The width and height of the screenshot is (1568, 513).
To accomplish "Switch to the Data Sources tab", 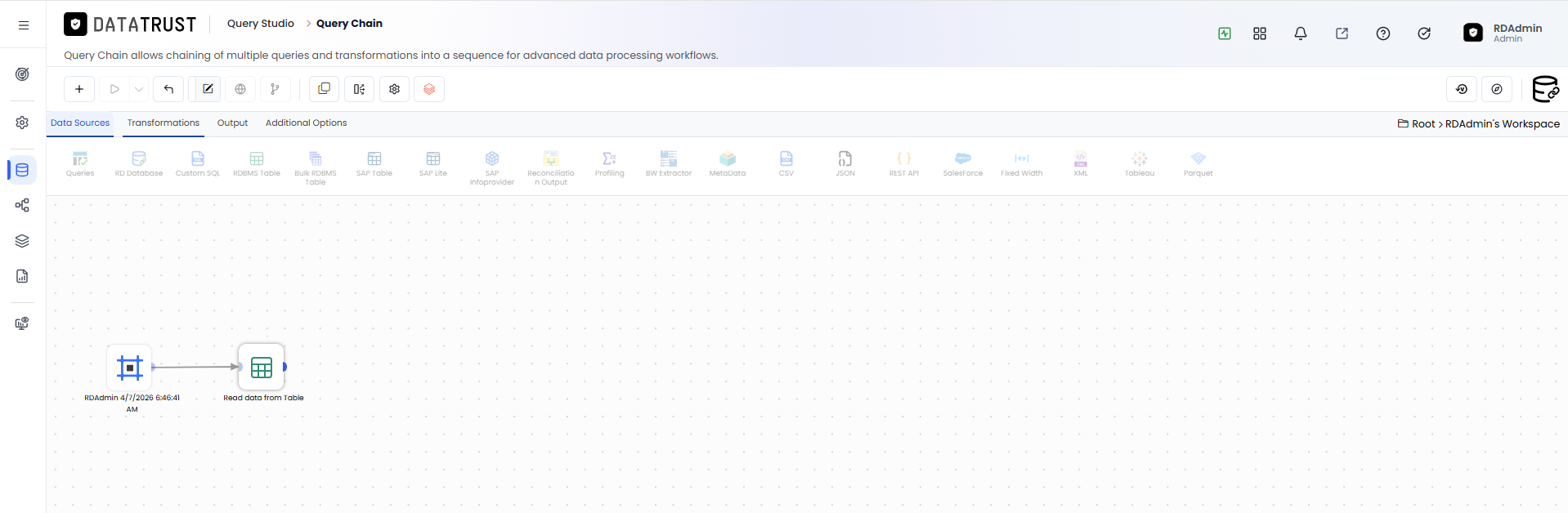I will tap(80, 123).
